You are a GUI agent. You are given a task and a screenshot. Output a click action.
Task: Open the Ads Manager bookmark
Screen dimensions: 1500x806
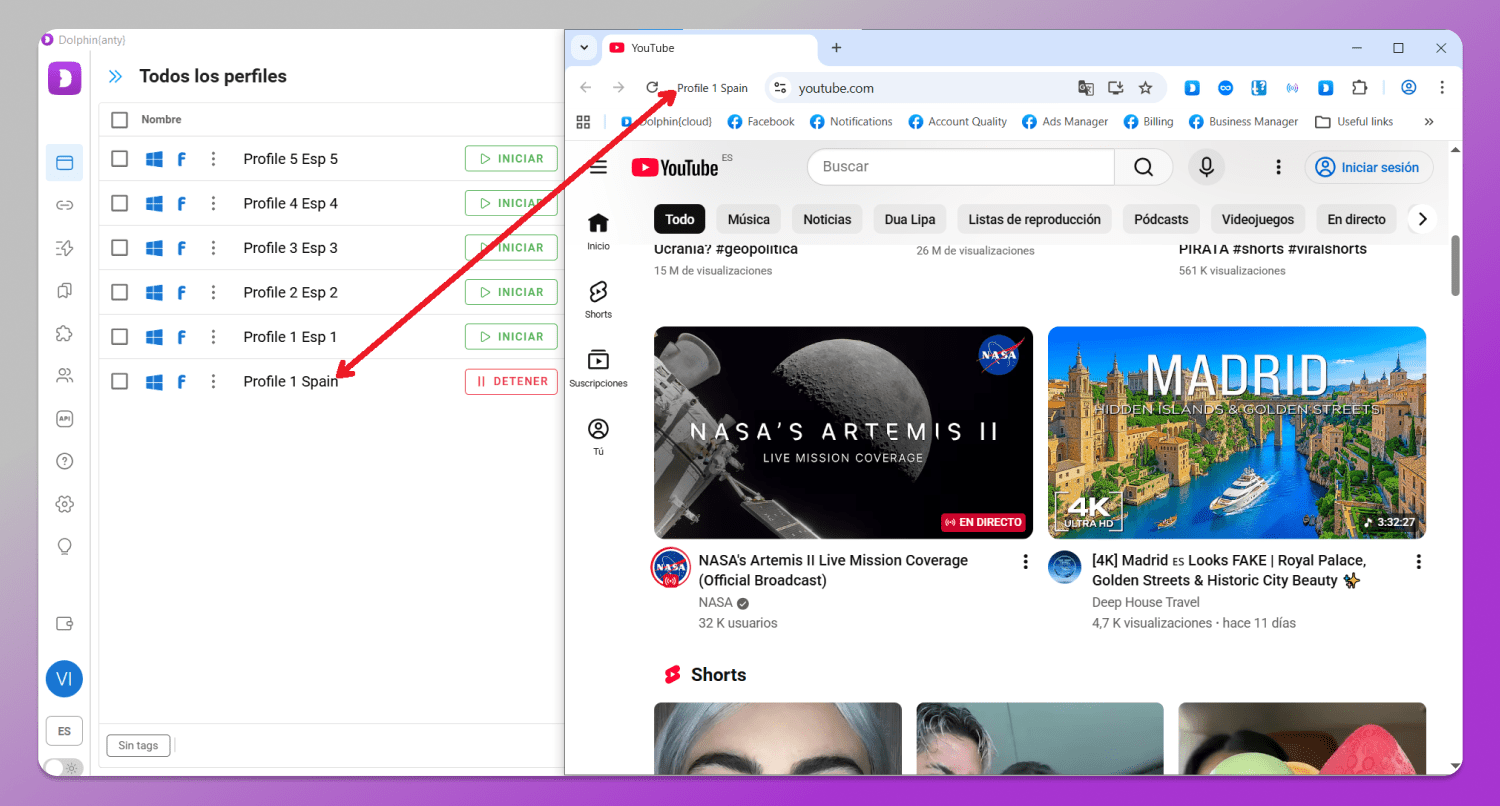1065,122
